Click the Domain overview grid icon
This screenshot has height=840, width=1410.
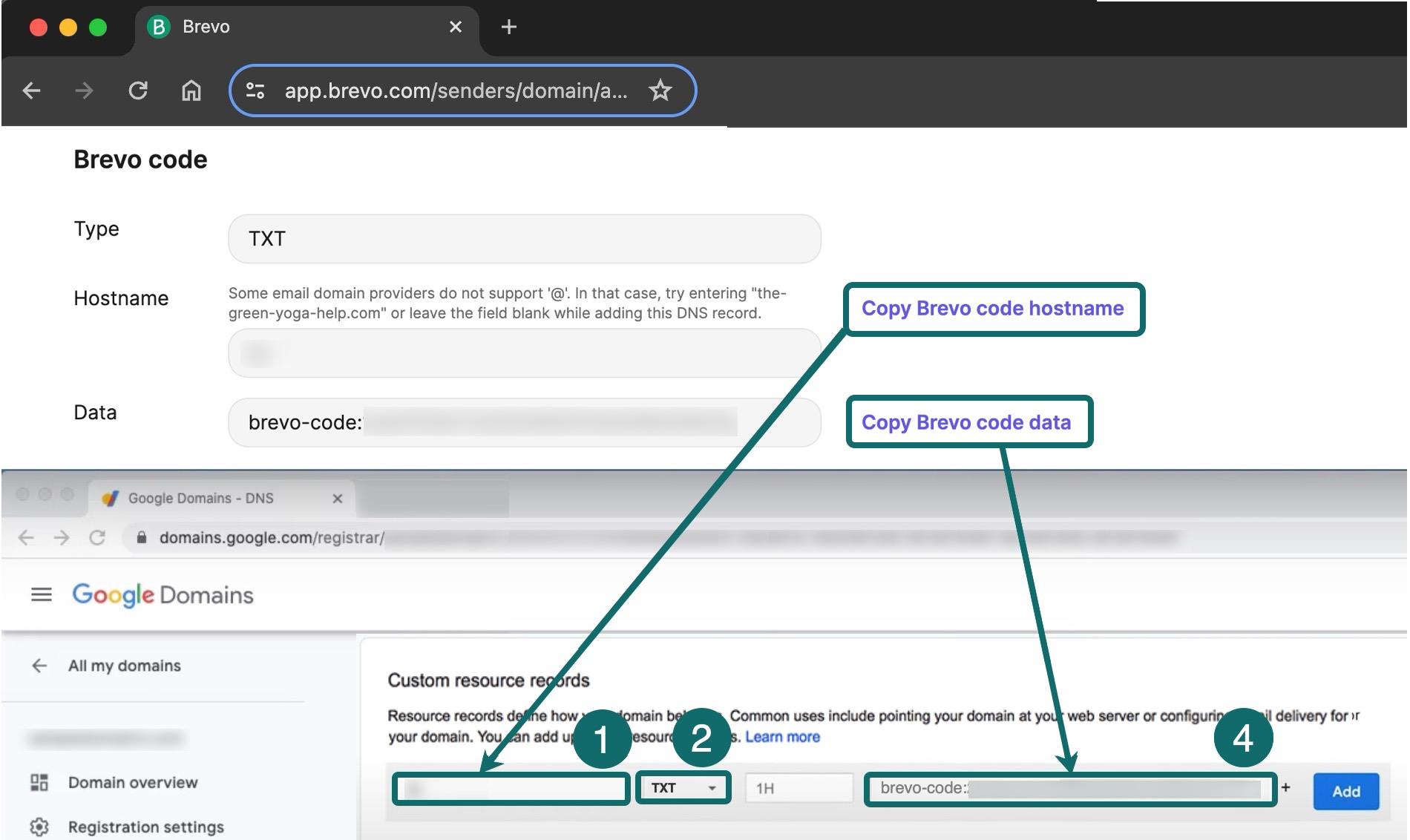(39, 782)
